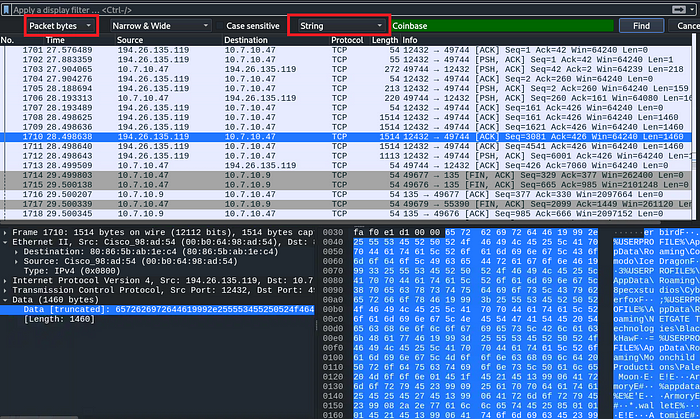The height and width of the screenshot is (419, 700).
Task: Select the Type: IPv4 (0x0800) line
Action: pyautogui.click(x=72, y=271)
